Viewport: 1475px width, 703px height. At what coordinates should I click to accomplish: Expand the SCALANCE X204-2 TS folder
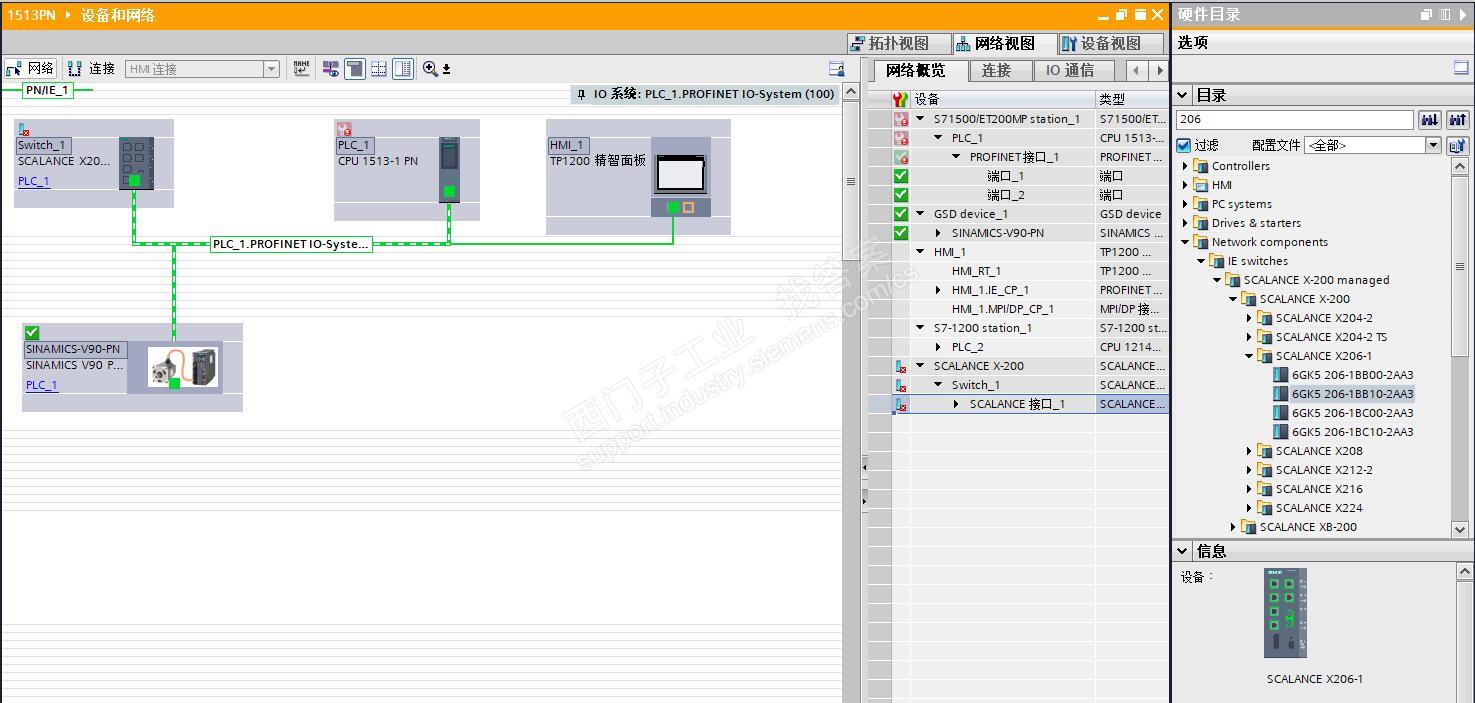click(x=1250, y=337)
